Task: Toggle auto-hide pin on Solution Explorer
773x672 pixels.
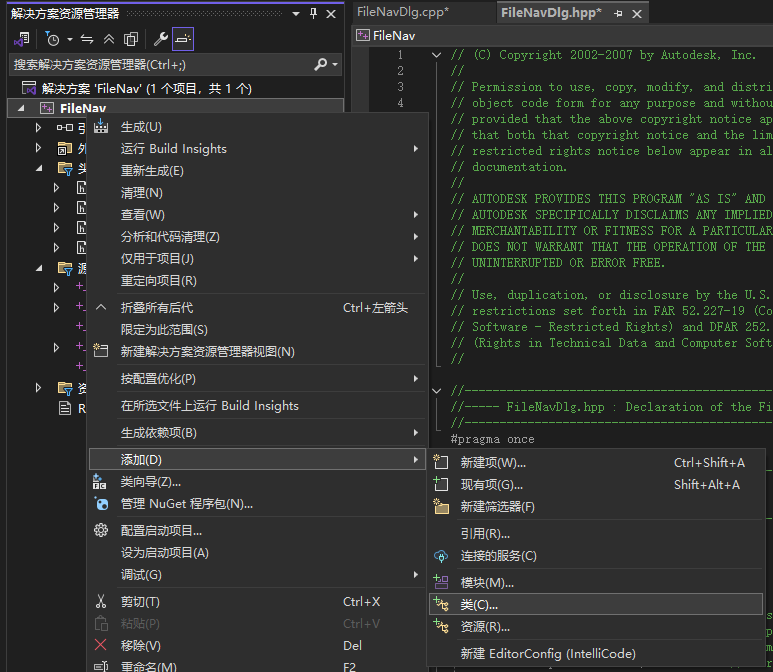Action: click(x=314, y=13)
